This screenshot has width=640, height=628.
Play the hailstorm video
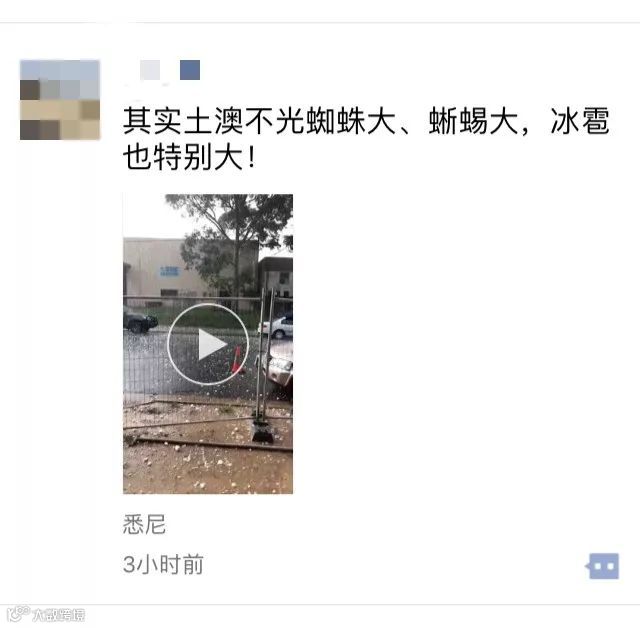coord(208,344)
